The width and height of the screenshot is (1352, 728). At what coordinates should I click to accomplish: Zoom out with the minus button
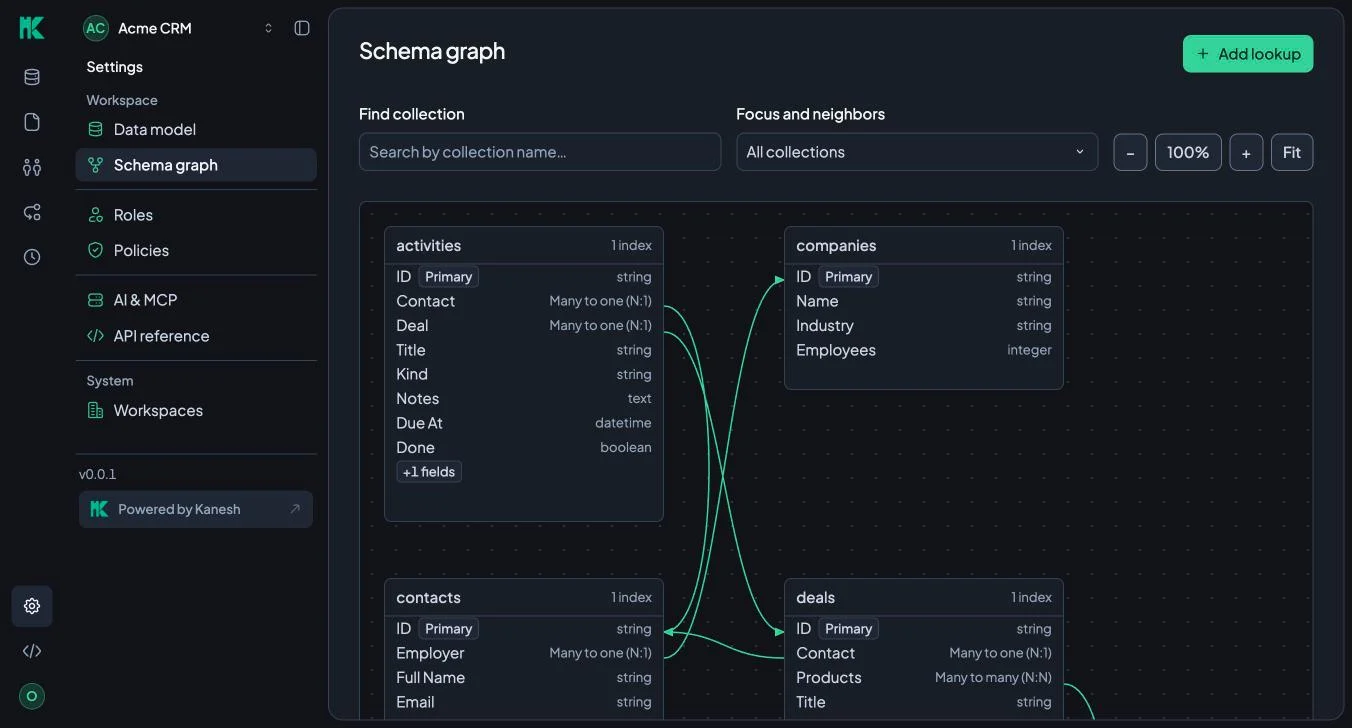tap(1130, 152)
